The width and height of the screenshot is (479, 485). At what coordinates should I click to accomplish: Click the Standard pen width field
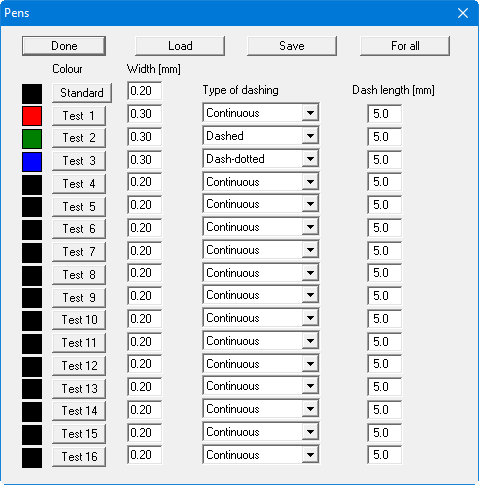145,91
